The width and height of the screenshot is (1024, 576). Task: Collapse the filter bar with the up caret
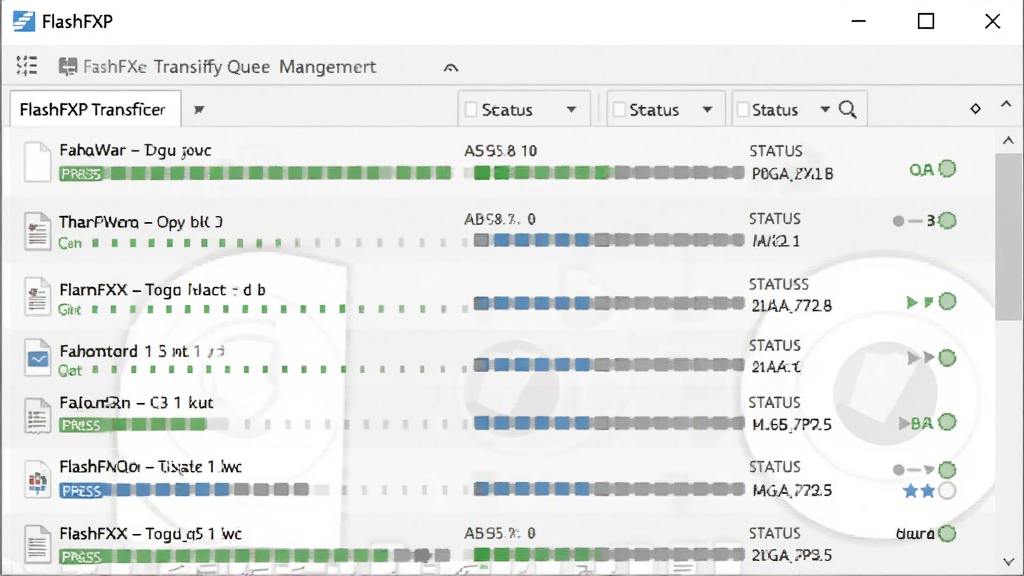coord(1006,104)
